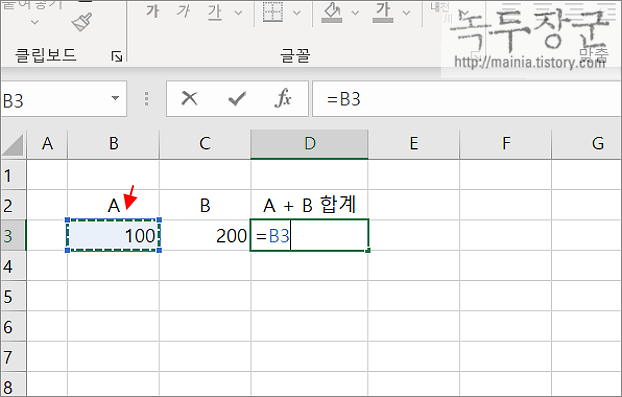Image resolution: width=622 pixels, height=397 pixels.
Task: Open the paste options dropdown chevron
Action: coord(35,22)
